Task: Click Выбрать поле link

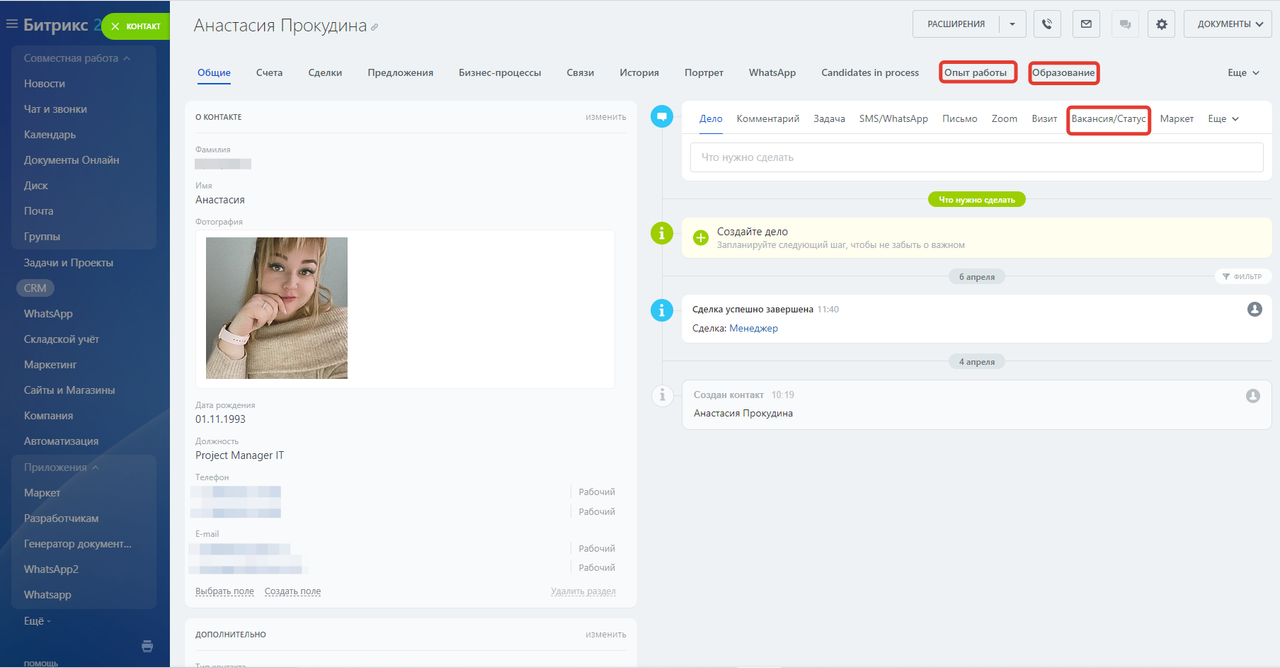Action: pyautogui.click(x=225, y=591)
